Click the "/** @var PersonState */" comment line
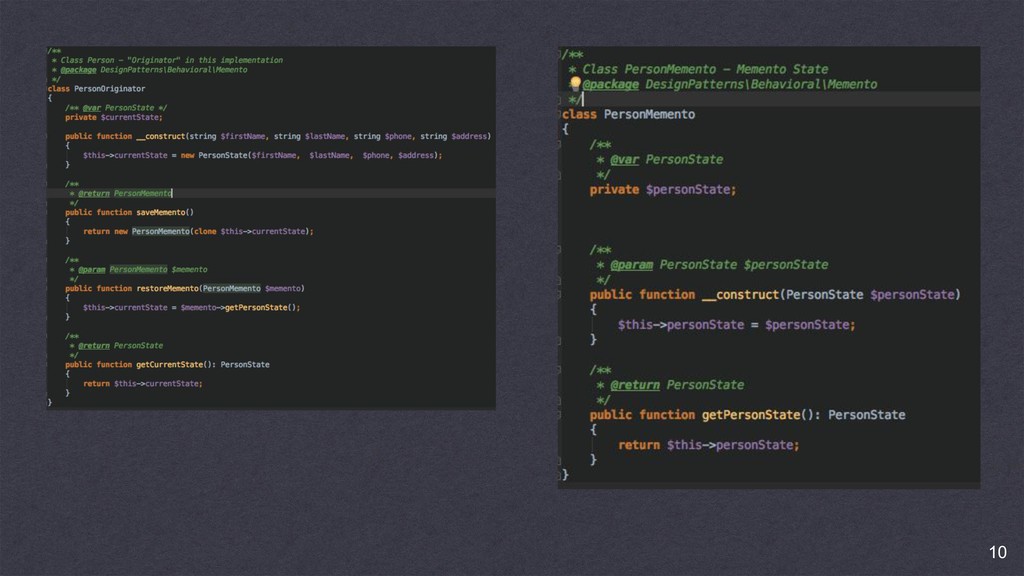Viewport: 1024px width, 576px height. click(x=116, y=108)
